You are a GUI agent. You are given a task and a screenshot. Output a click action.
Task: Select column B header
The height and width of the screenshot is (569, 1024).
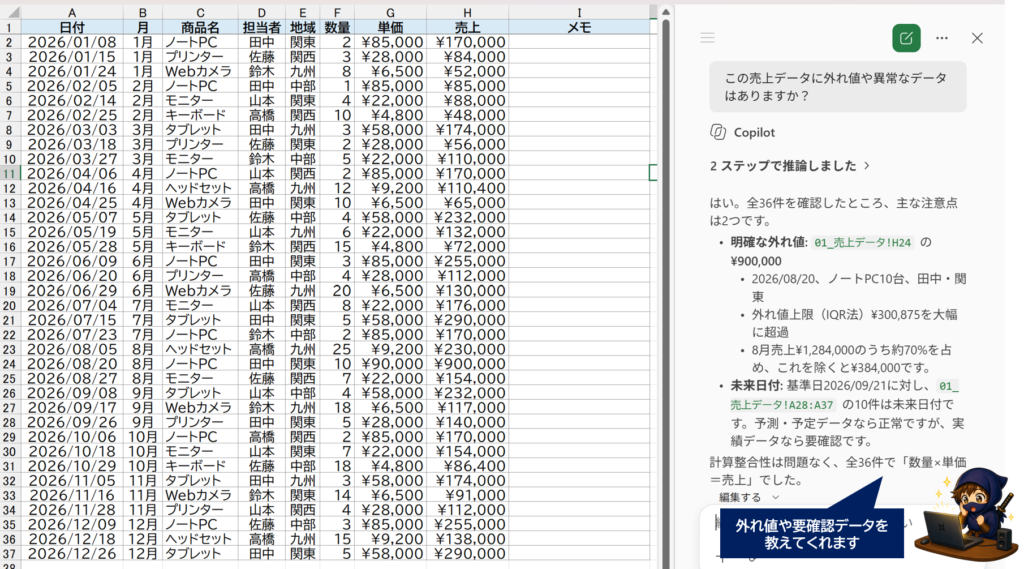142,12
